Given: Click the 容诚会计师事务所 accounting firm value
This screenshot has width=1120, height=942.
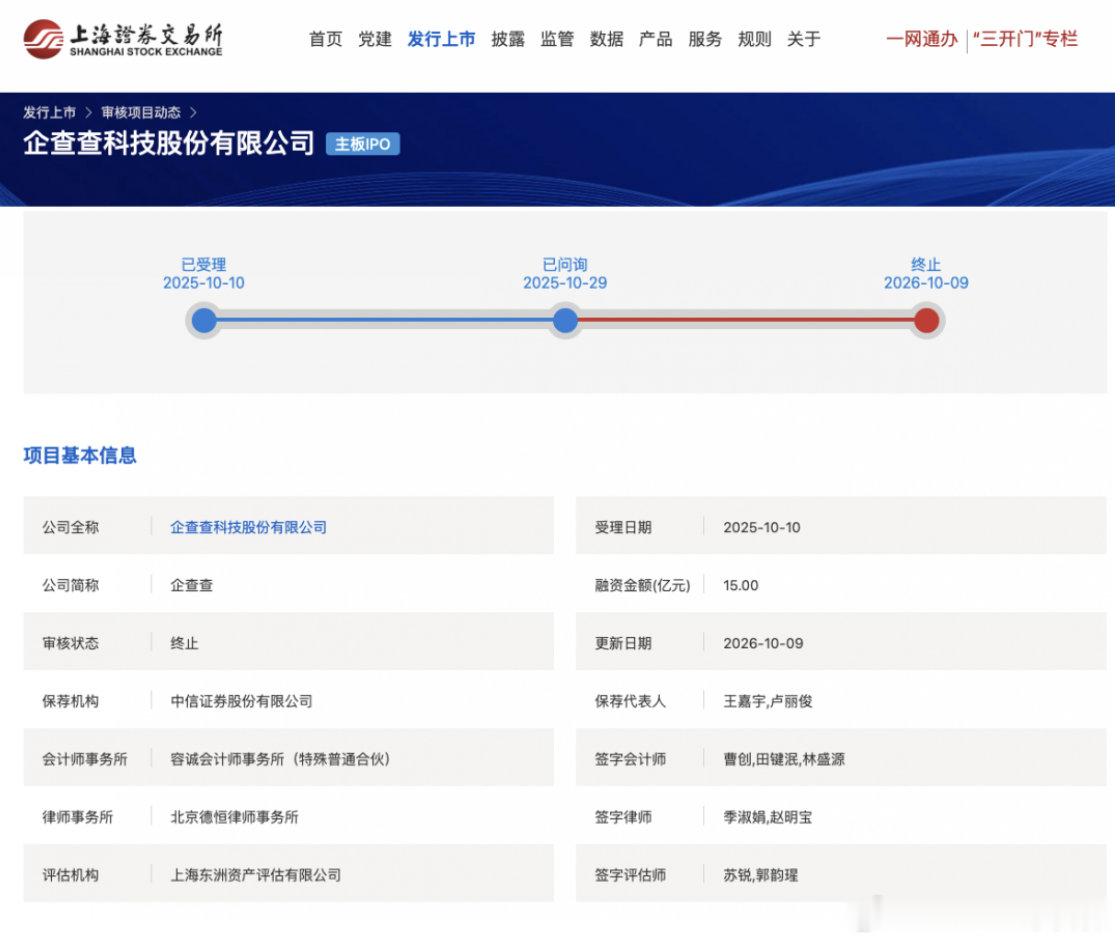Looking at the screenshot, I should [280, 758].
